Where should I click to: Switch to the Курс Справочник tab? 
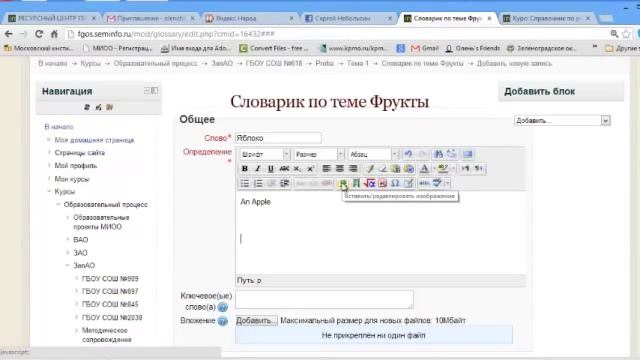coord(546,18)
